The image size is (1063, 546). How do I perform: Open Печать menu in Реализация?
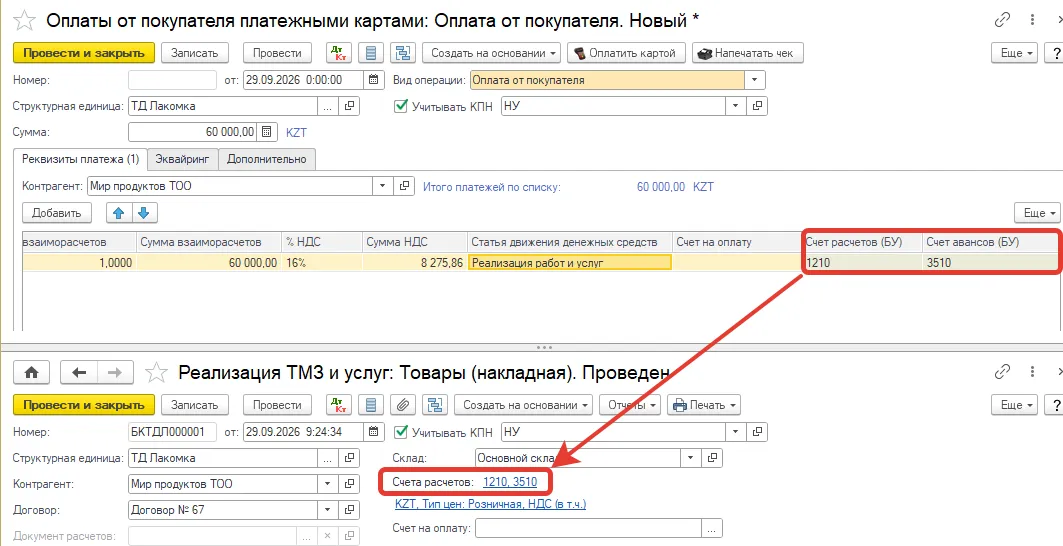(704, 405)
